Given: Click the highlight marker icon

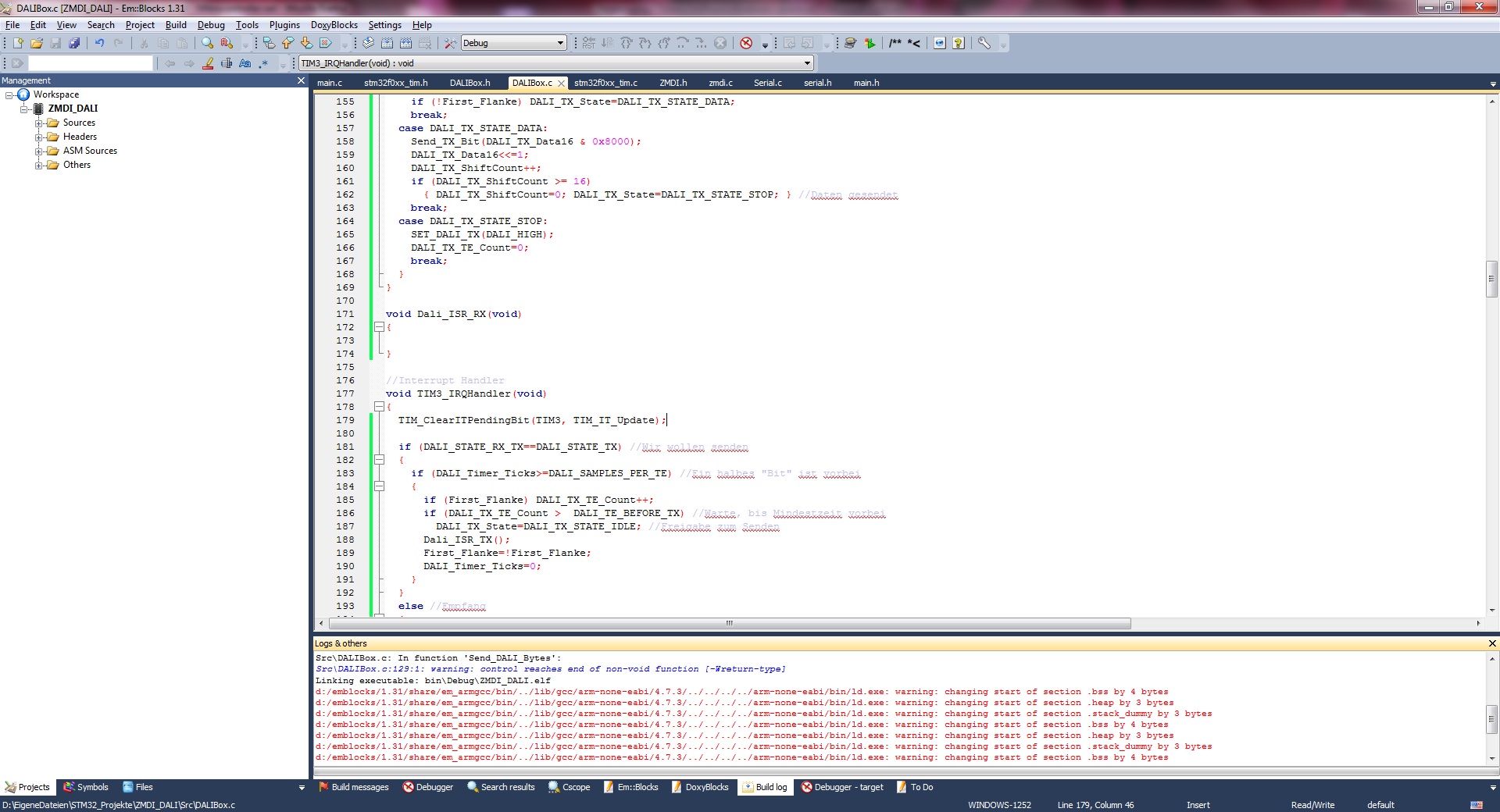Looking at the screenshot, I should click(208, 63).
